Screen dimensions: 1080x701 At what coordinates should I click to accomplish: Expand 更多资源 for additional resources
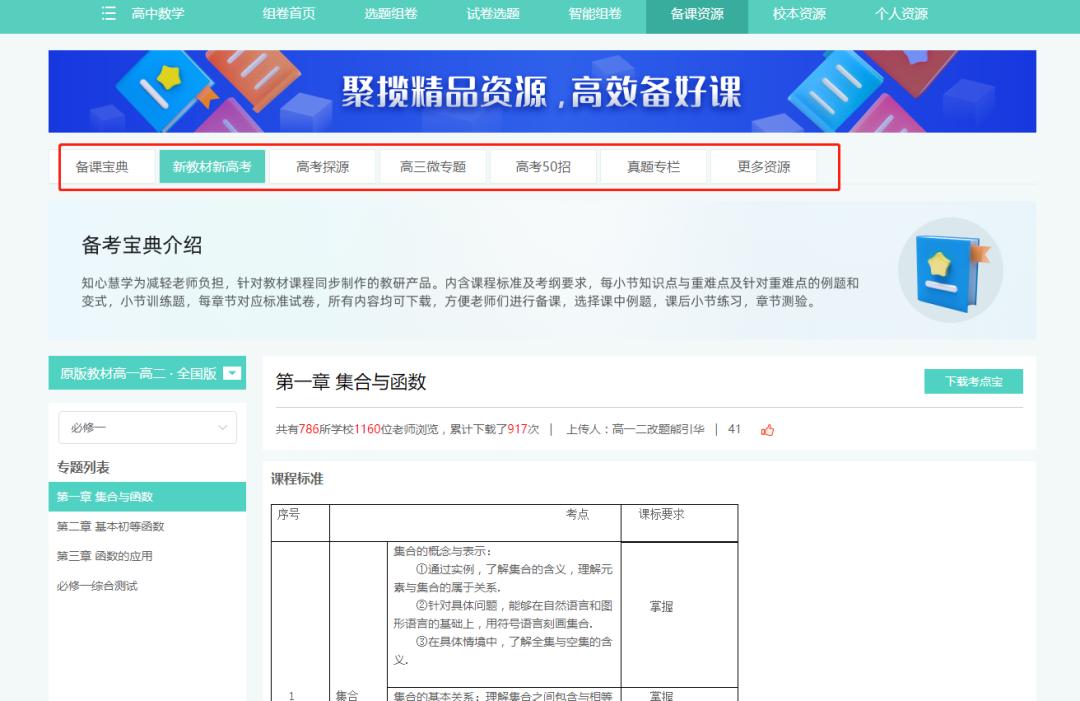pyautogui.click(x=765, y=166)
